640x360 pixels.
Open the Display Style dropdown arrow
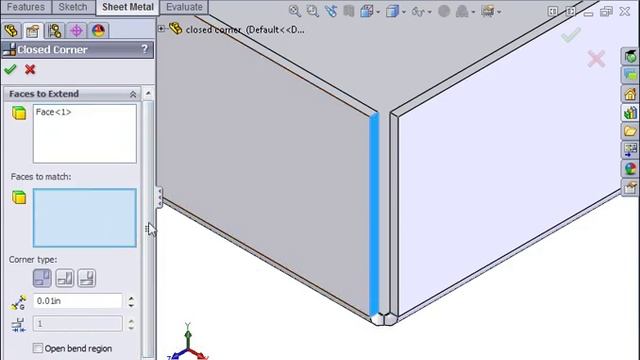click(403, 12)
